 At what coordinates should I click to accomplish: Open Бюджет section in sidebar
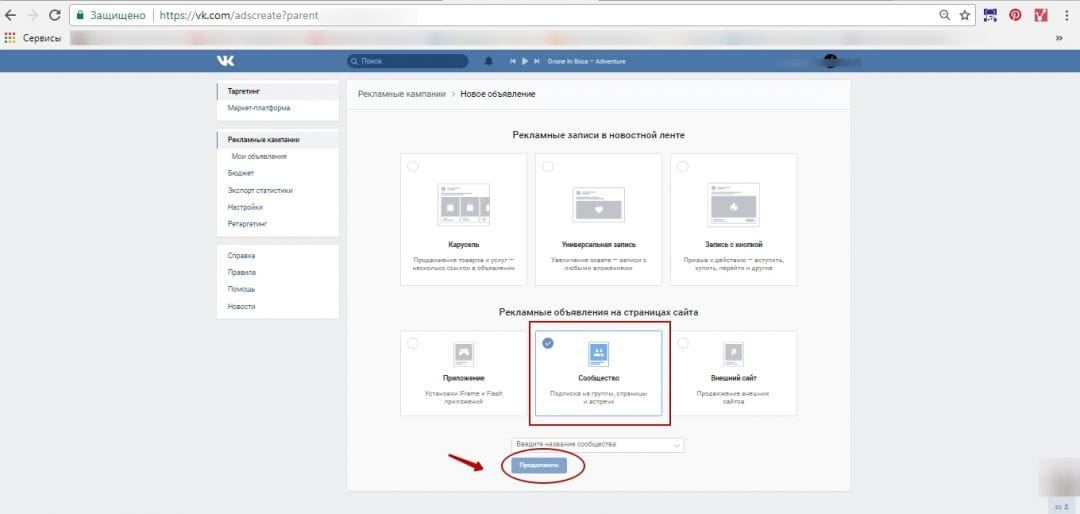click(240, 173)
